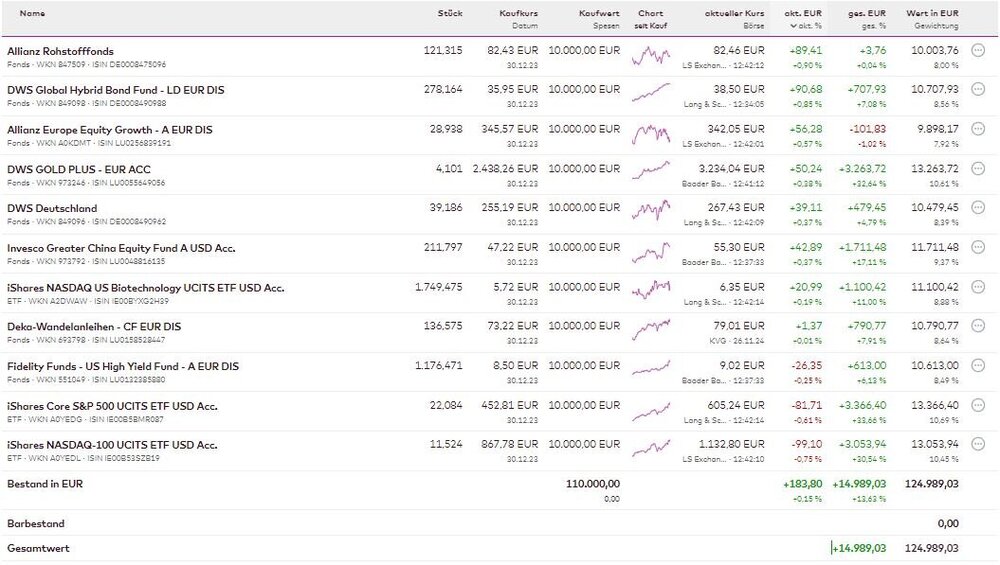Screen dimensions: 1000x565
Task: Click the Gesamtwert gain value field
Action: (x=859, y=548)
